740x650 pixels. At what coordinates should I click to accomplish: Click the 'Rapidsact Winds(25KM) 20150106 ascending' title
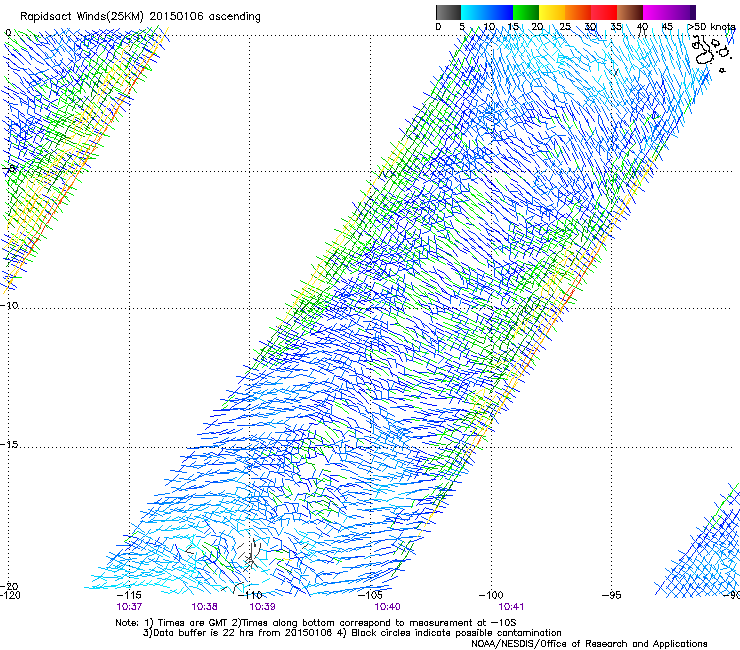[140, 17]
